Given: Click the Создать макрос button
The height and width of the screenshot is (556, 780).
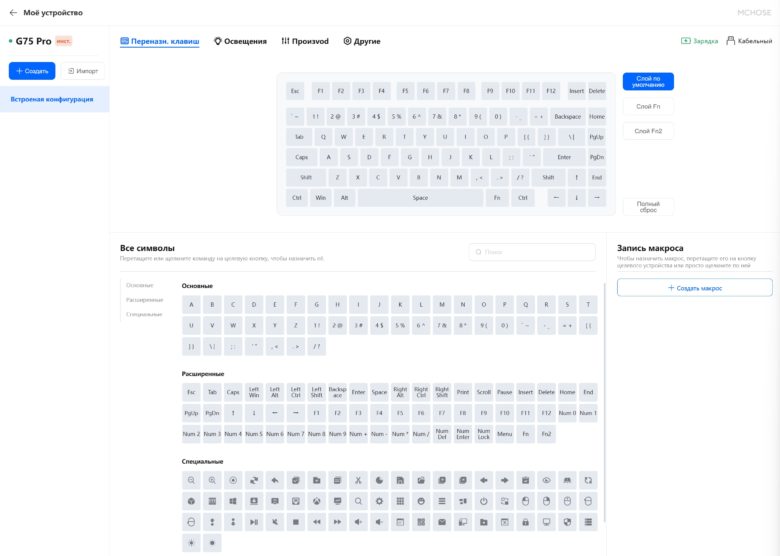Looking at the screenshot, I should point(694,287).
